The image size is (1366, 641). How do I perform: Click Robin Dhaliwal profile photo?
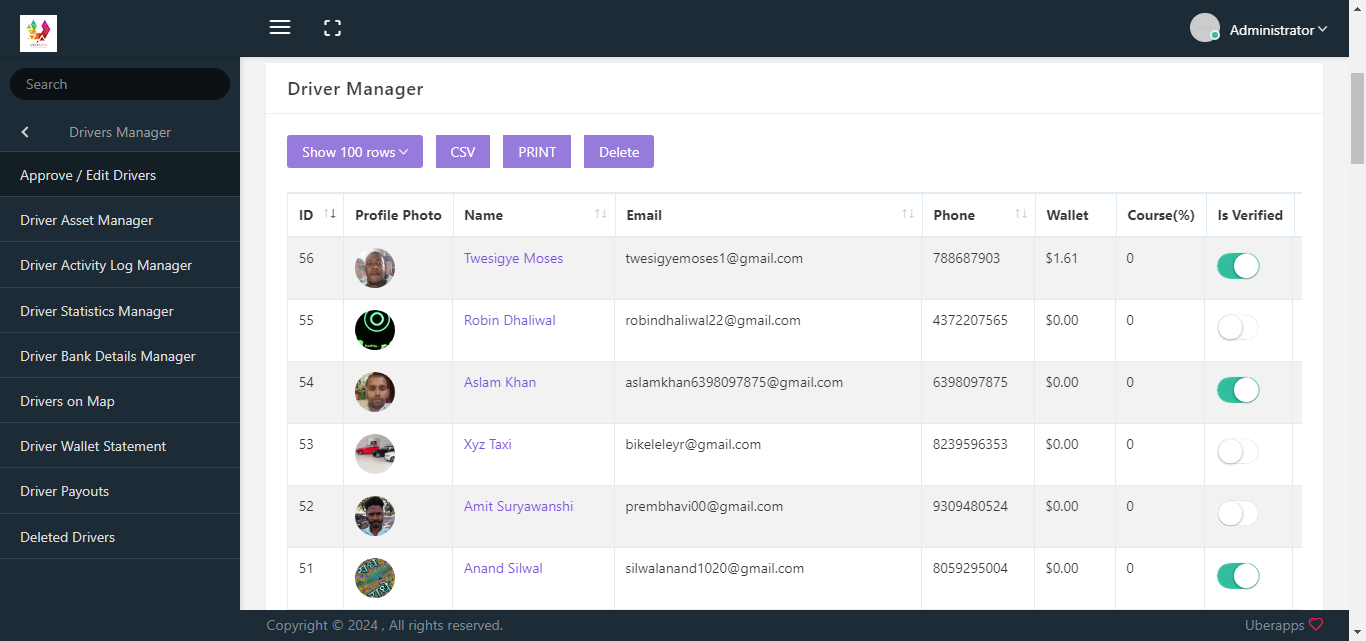coord(375,330)
